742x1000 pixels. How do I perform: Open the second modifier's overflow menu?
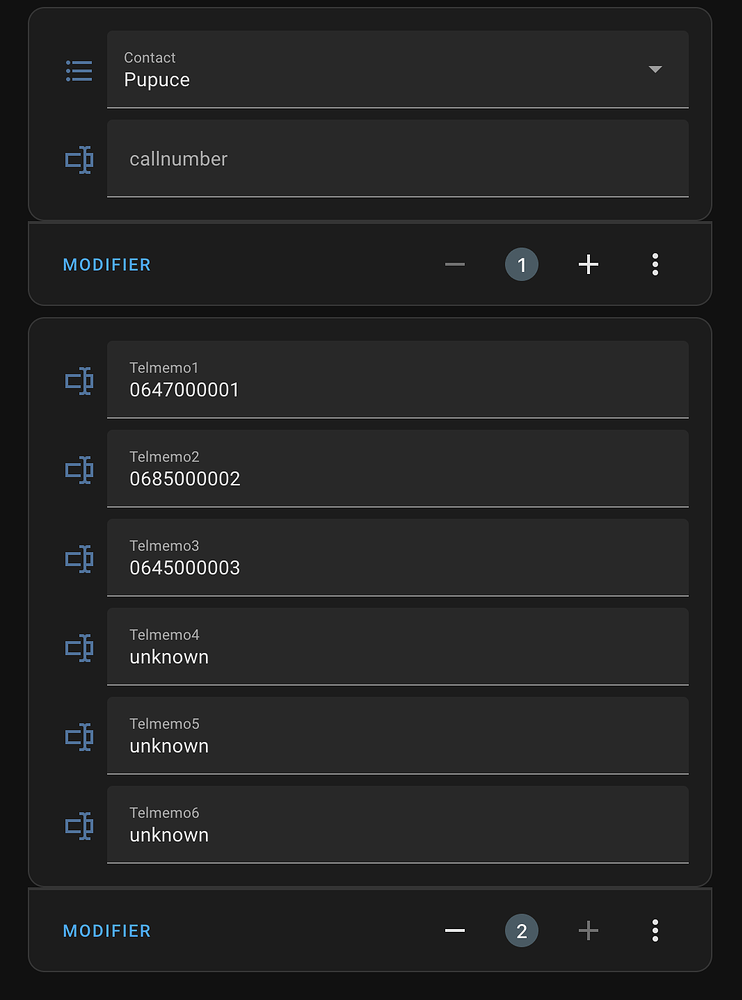pyautogui.click(x=655, y=930)
